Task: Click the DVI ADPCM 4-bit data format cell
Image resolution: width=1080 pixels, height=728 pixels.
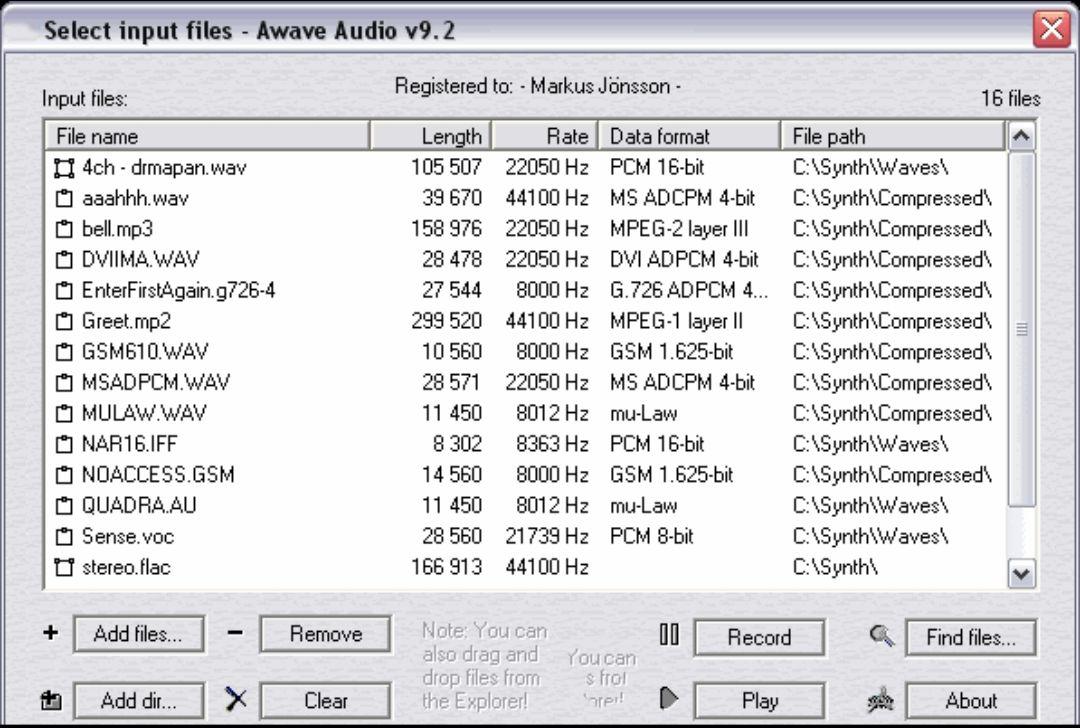Action: (x=684, y=260)
